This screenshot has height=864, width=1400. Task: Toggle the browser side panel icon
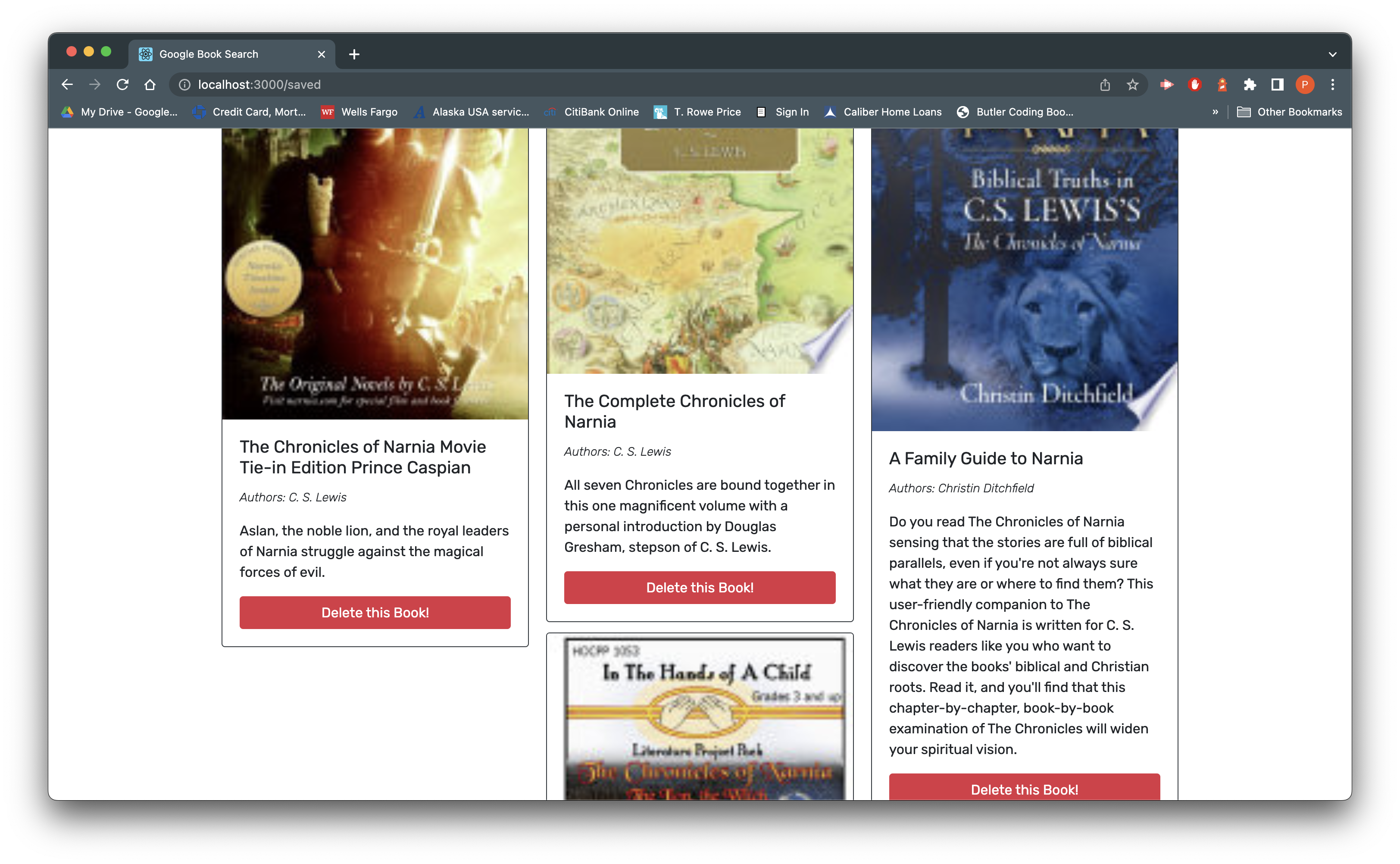click(1277, 85)
